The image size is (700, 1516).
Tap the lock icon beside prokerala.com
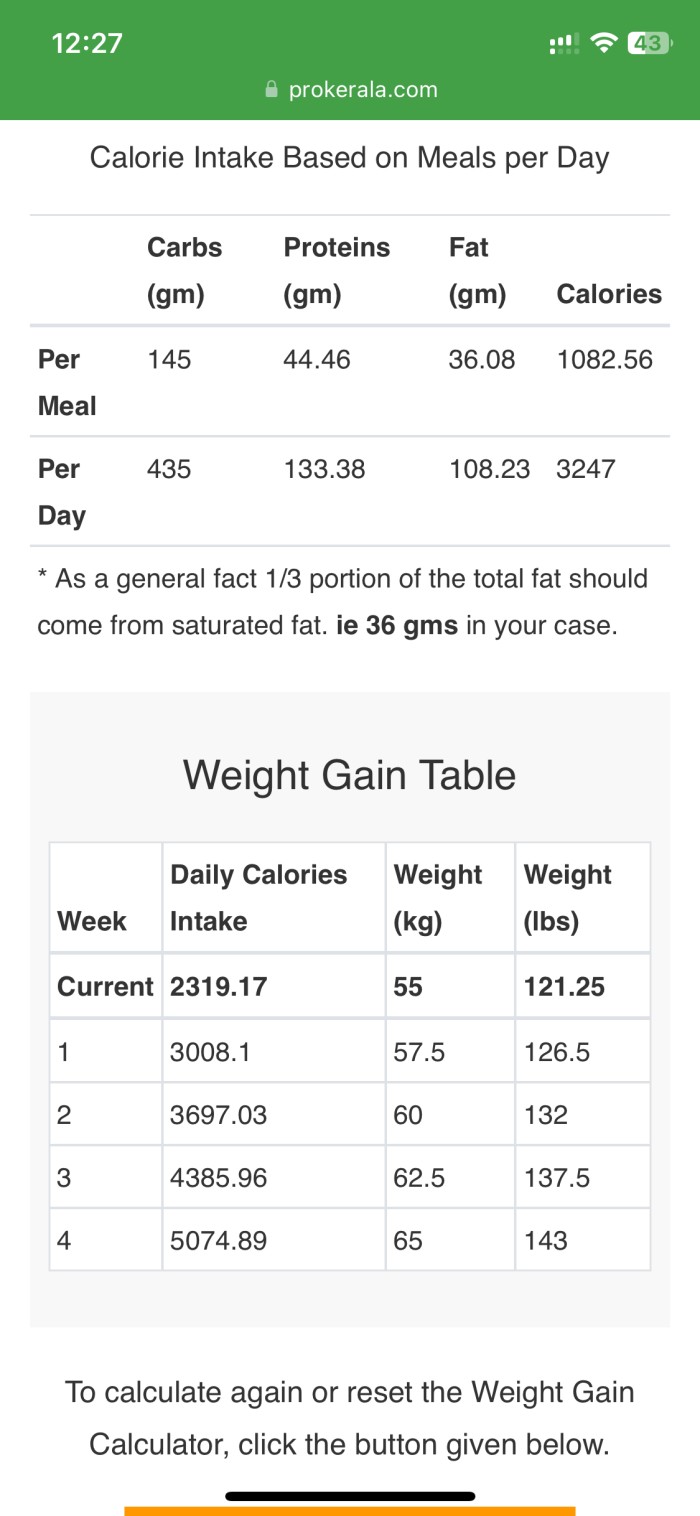(x=271, y=90)
